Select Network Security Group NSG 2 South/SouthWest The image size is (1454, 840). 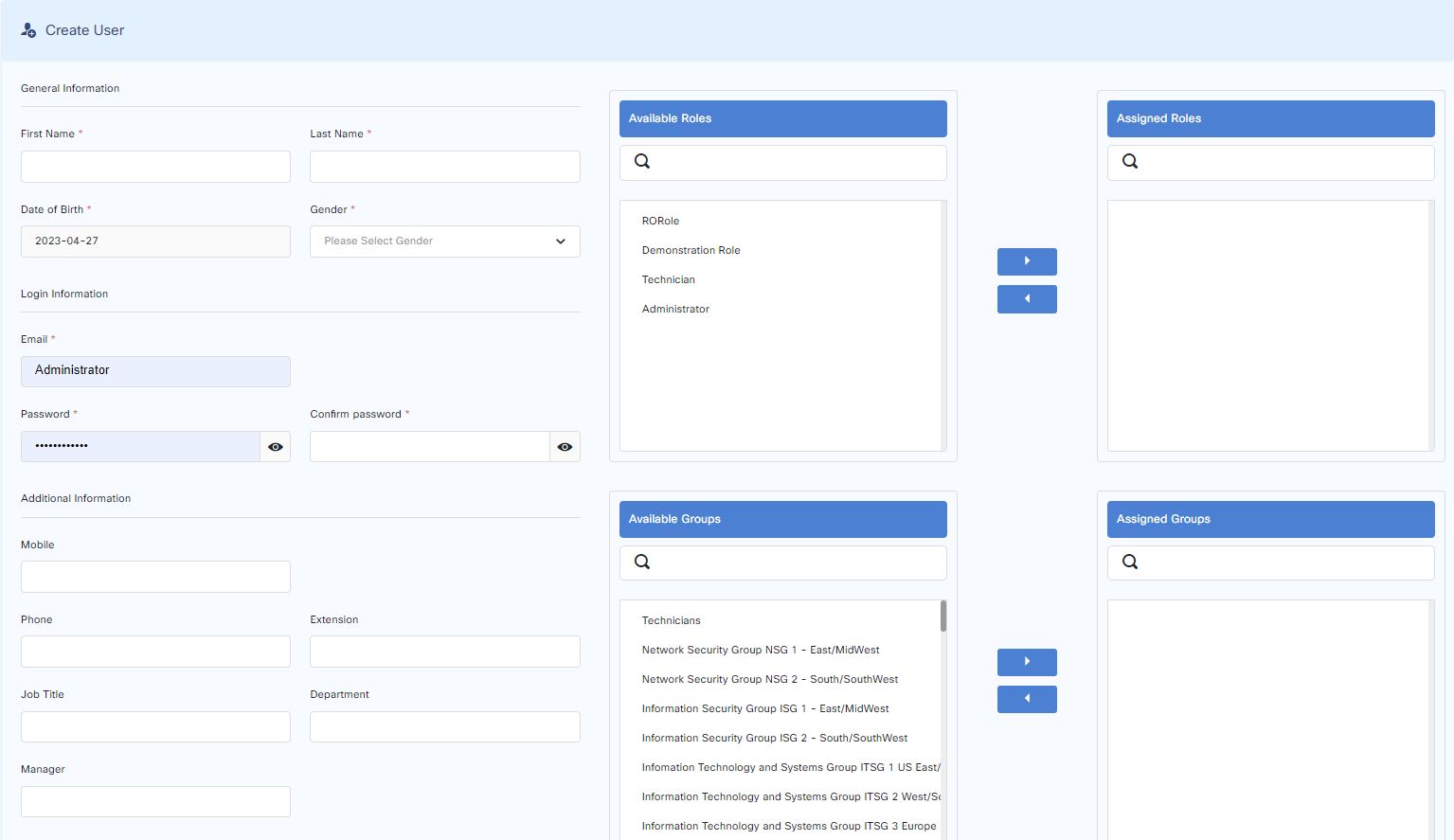point(770,679)
